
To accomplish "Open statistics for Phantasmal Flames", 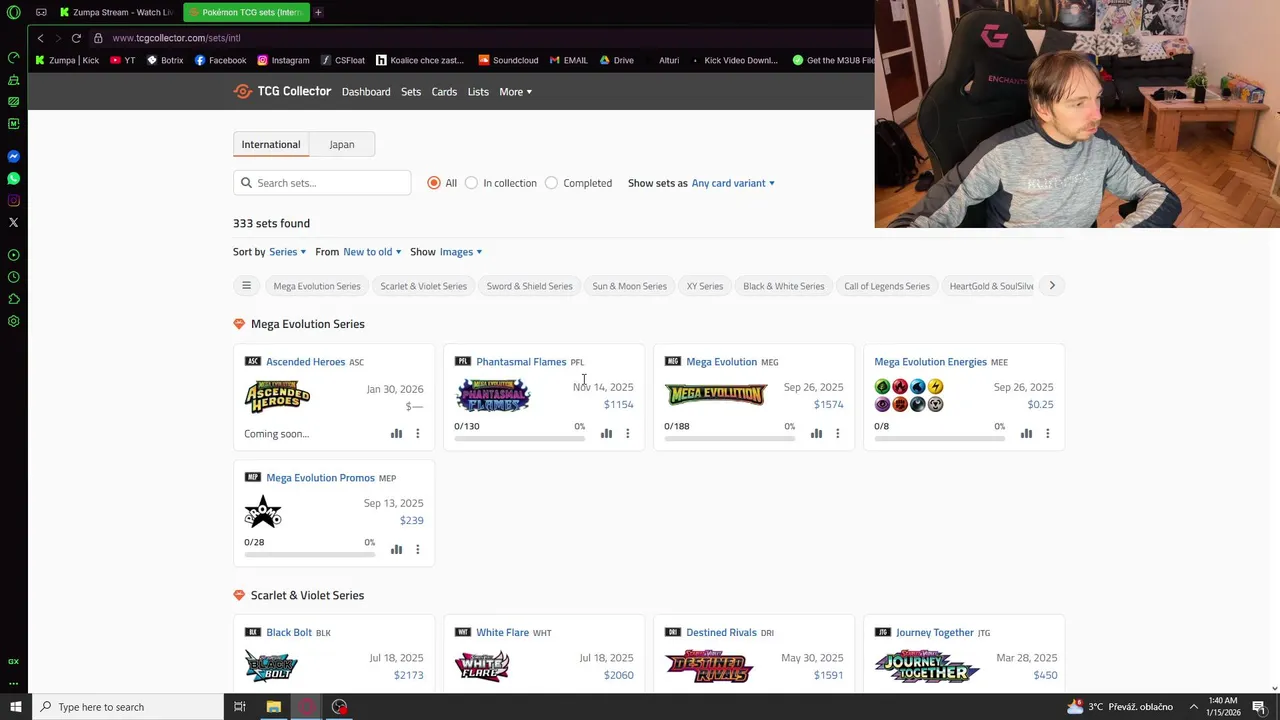I will pos(606,434).
